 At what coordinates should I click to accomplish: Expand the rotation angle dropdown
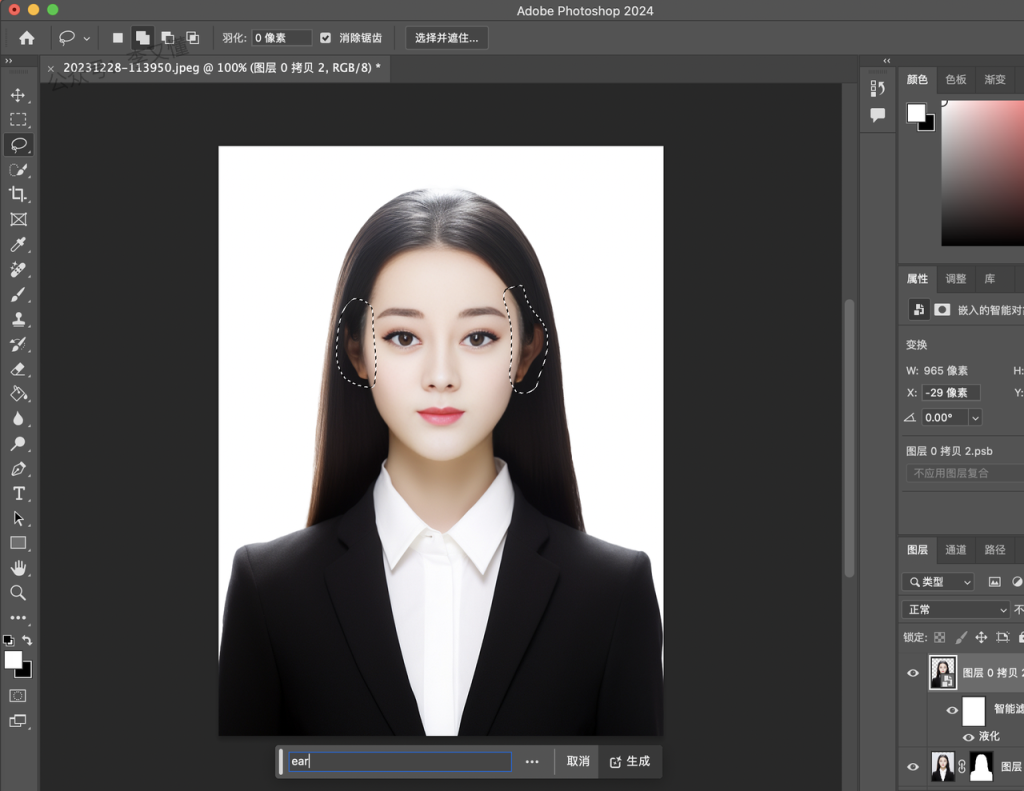975,418
